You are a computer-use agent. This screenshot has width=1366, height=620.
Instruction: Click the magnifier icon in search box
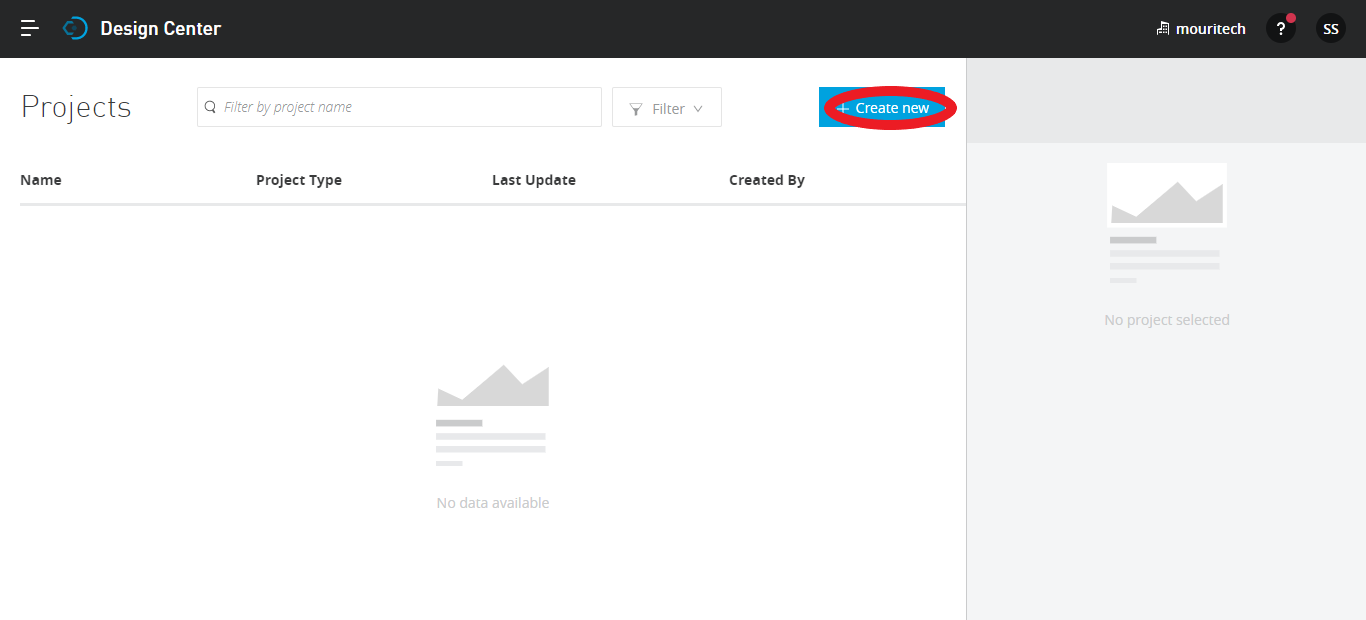[x=210, y=107]
